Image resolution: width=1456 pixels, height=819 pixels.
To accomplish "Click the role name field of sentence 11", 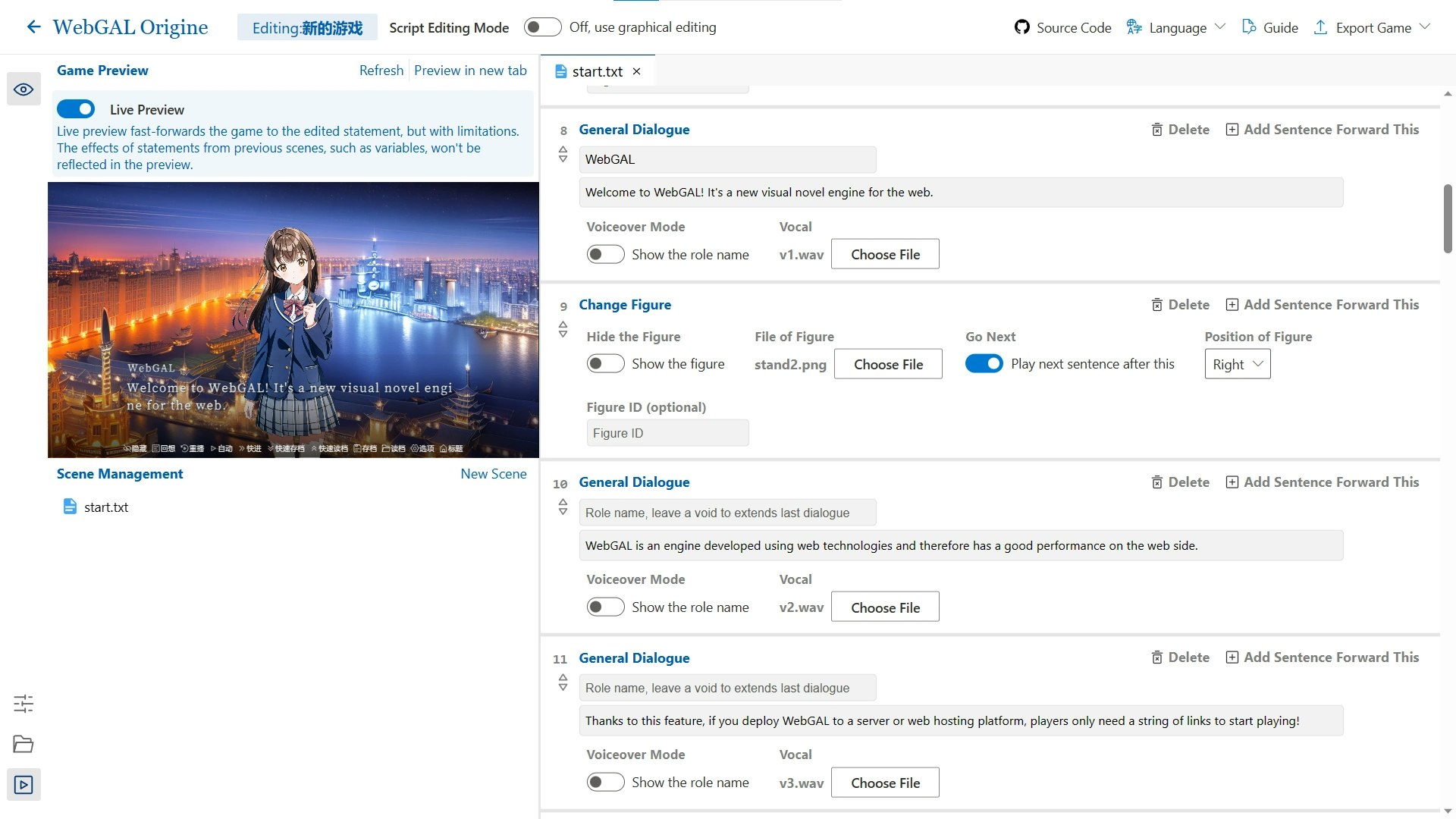I will pyautogui.click(x=727, y=688).
